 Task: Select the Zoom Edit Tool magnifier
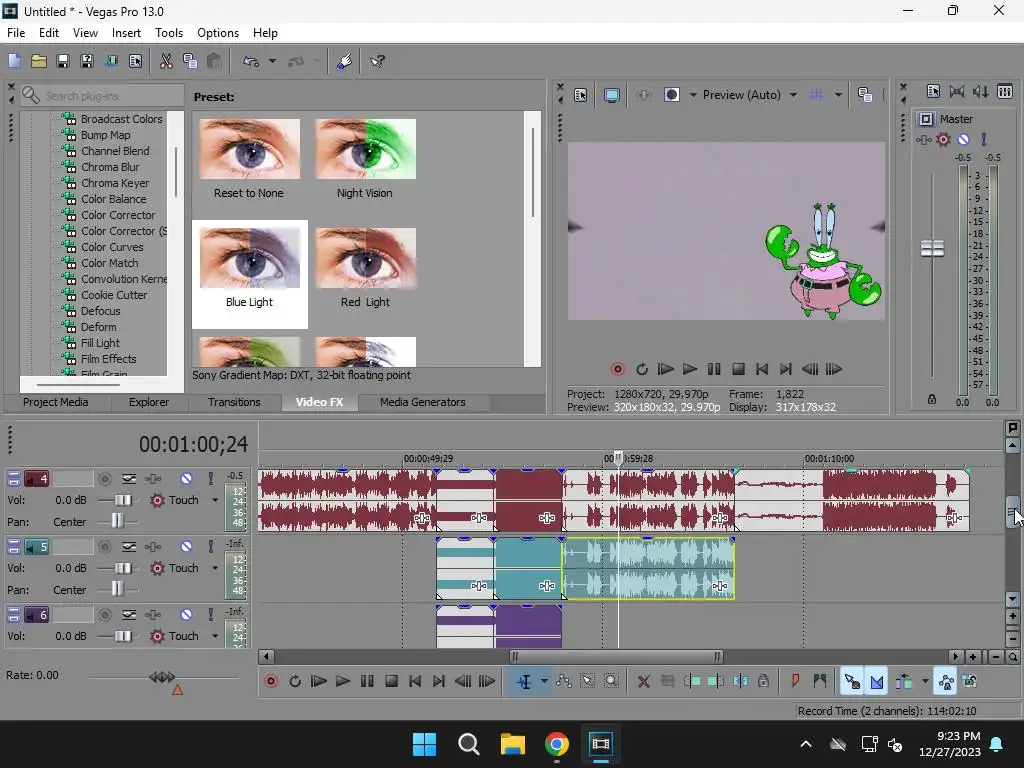click(611, 682)
